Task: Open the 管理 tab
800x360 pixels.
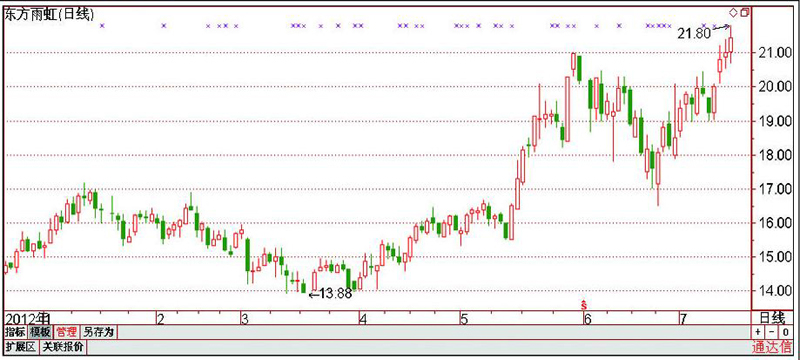Action: coord(66,332)
